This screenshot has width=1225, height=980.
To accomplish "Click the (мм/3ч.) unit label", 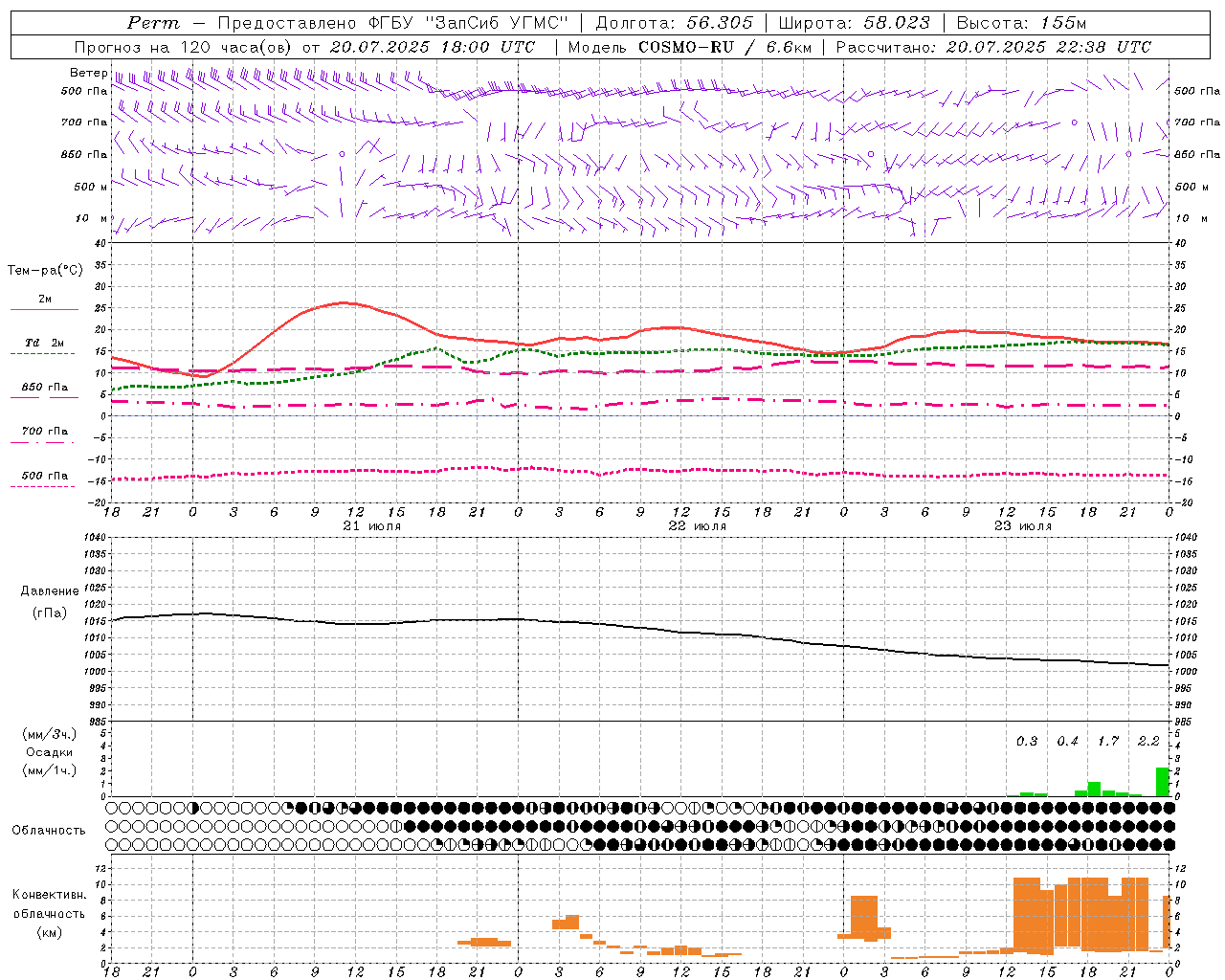I will [49, 734].
